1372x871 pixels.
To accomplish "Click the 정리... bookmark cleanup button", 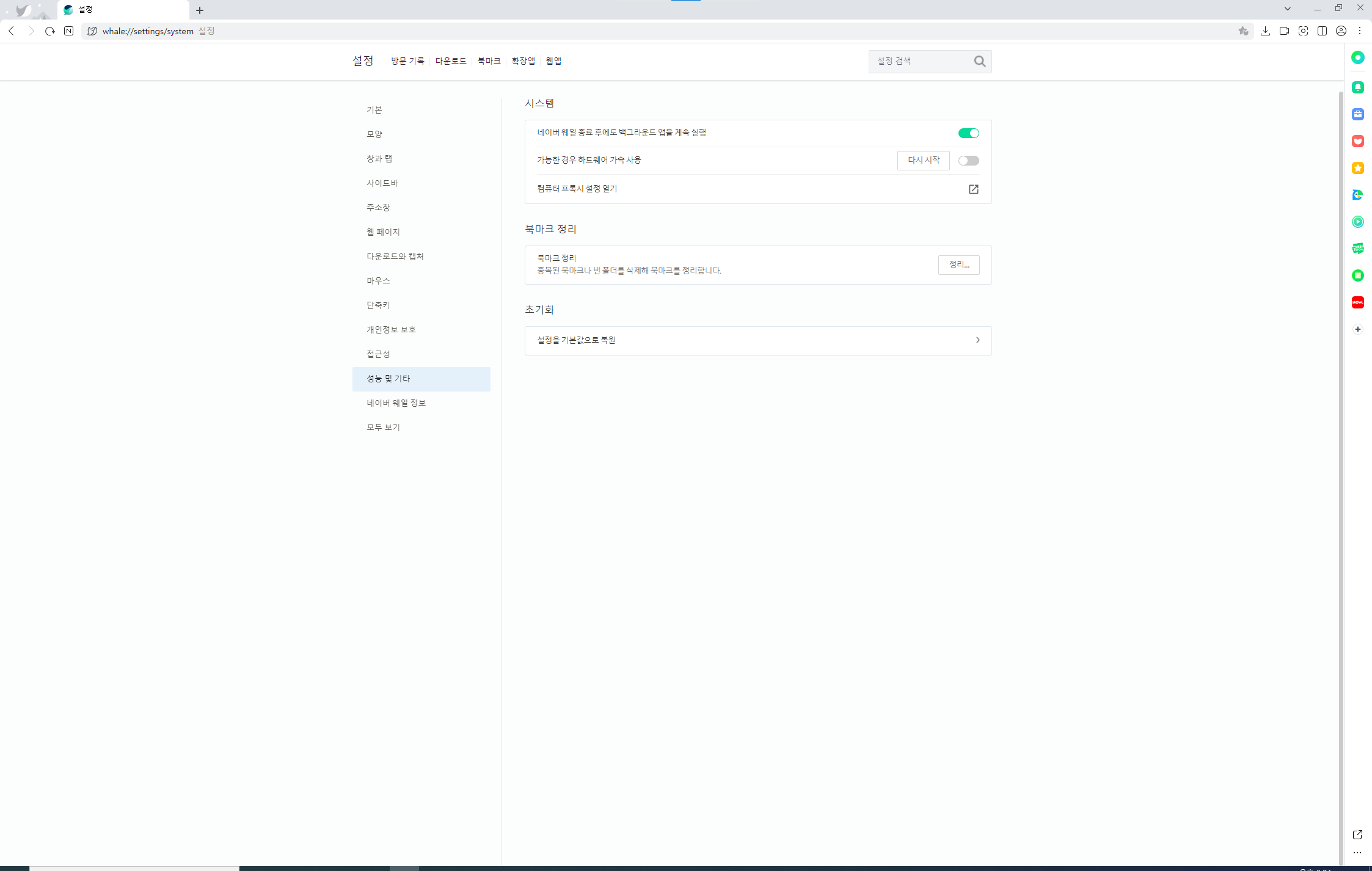I will tap(958, 264).
